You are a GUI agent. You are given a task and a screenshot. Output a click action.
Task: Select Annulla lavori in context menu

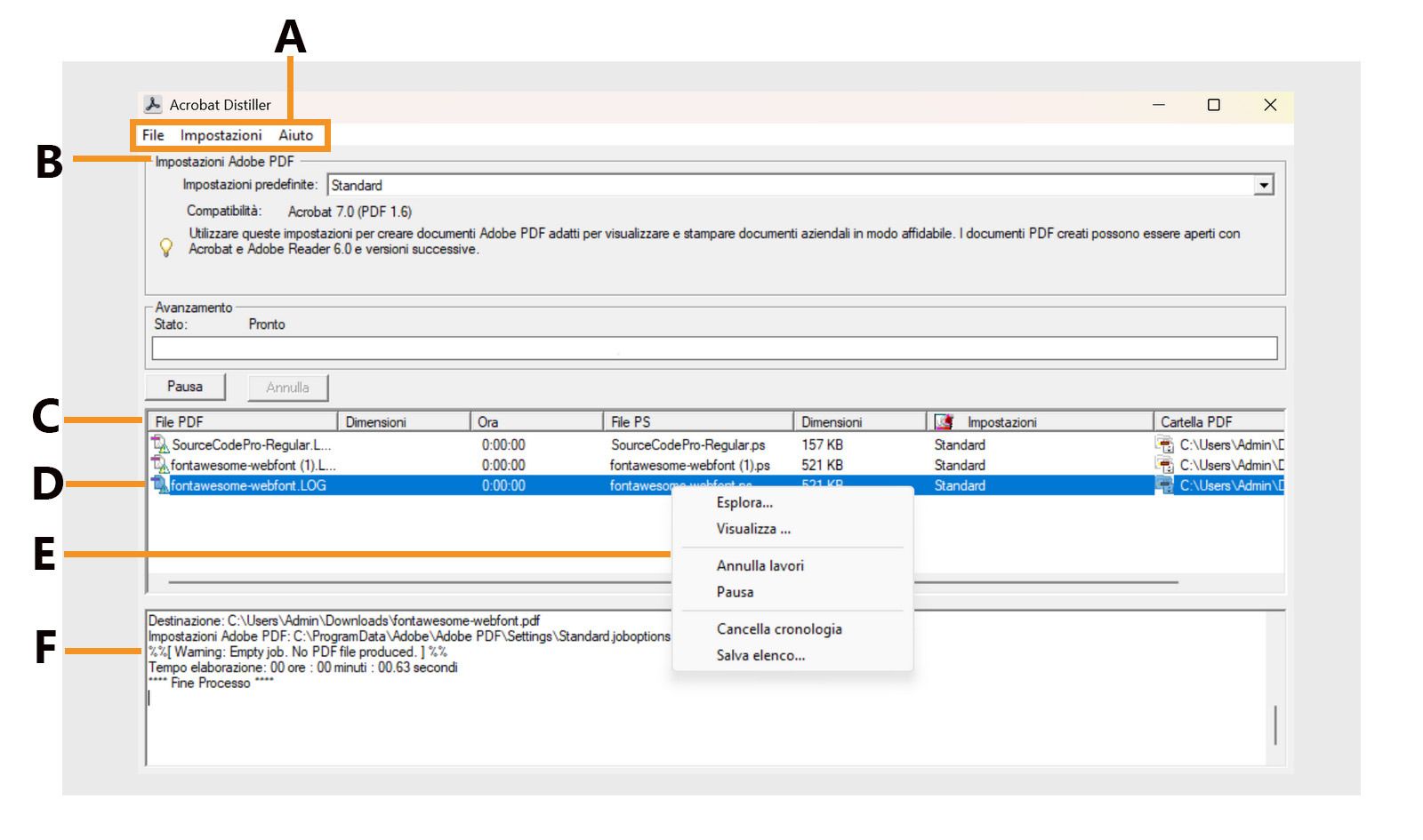tap(760, 566)
